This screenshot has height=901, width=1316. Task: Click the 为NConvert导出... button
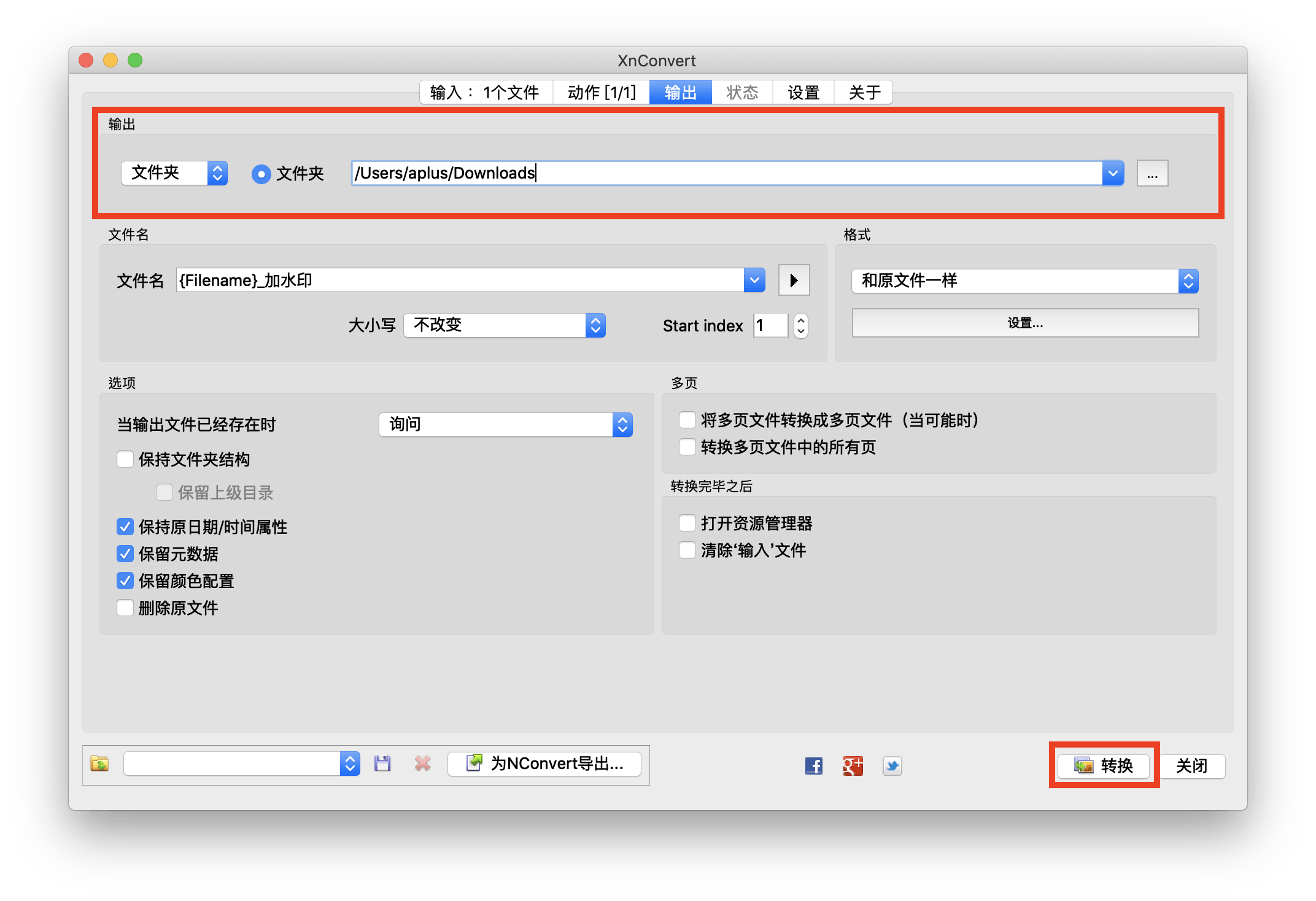[x=544, y=764]
